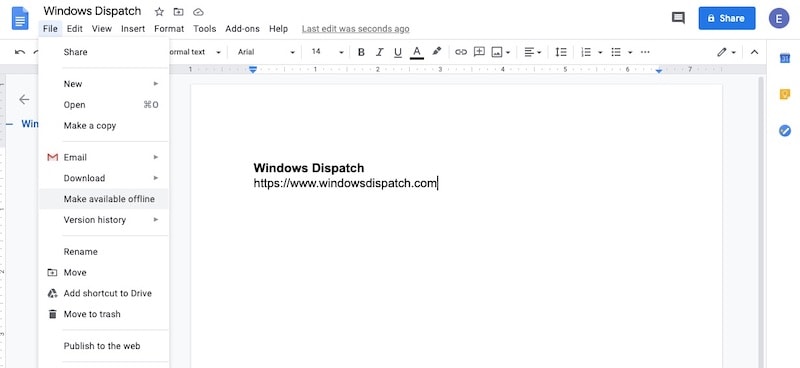The width and height of the screenshot is (800, 368).
Task: Open the text color A tool
Action: [x=417, y=52]
